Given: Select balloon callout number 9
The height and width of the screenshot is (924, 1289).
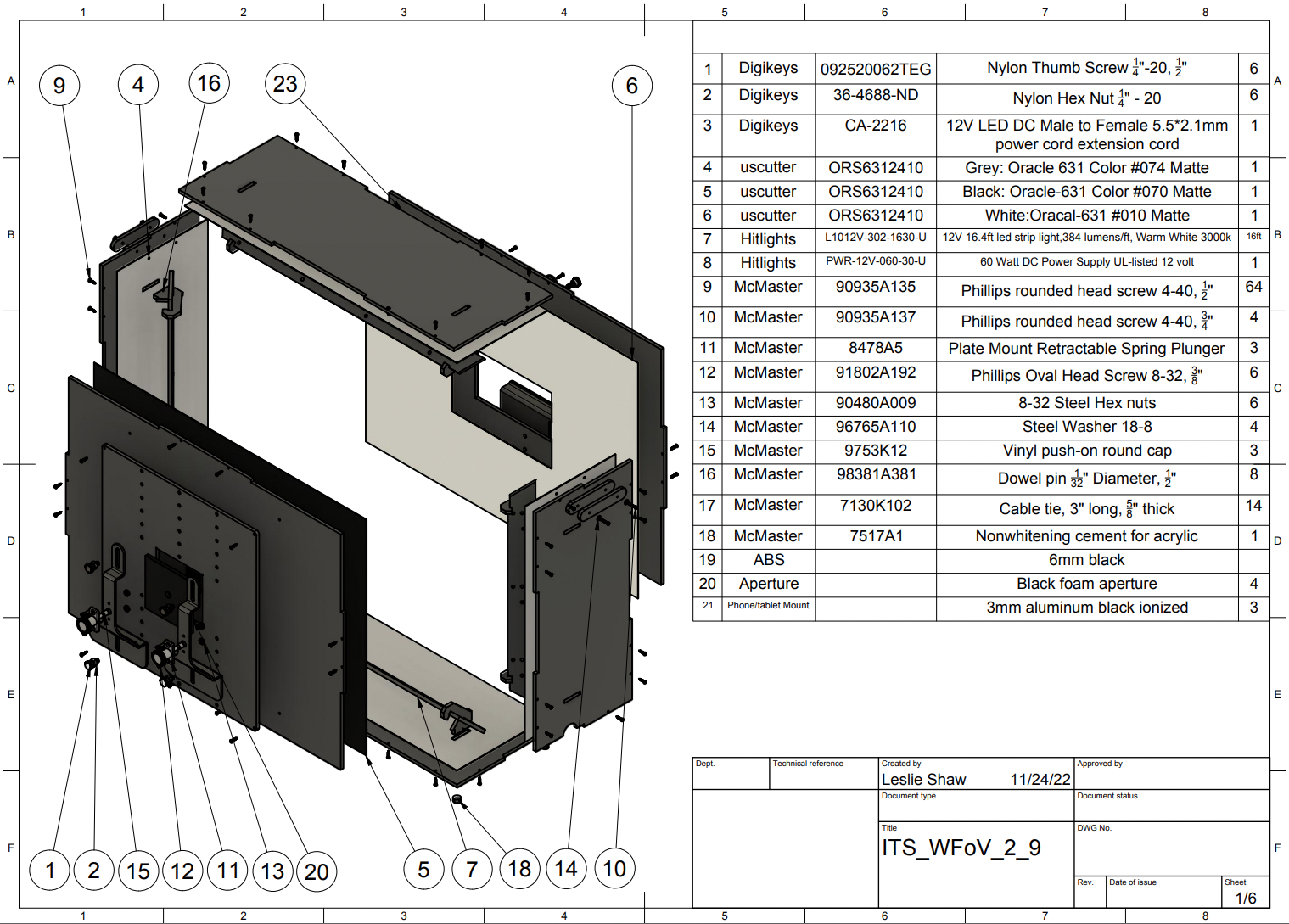Looking at the screenshot, I should point(59,85).
